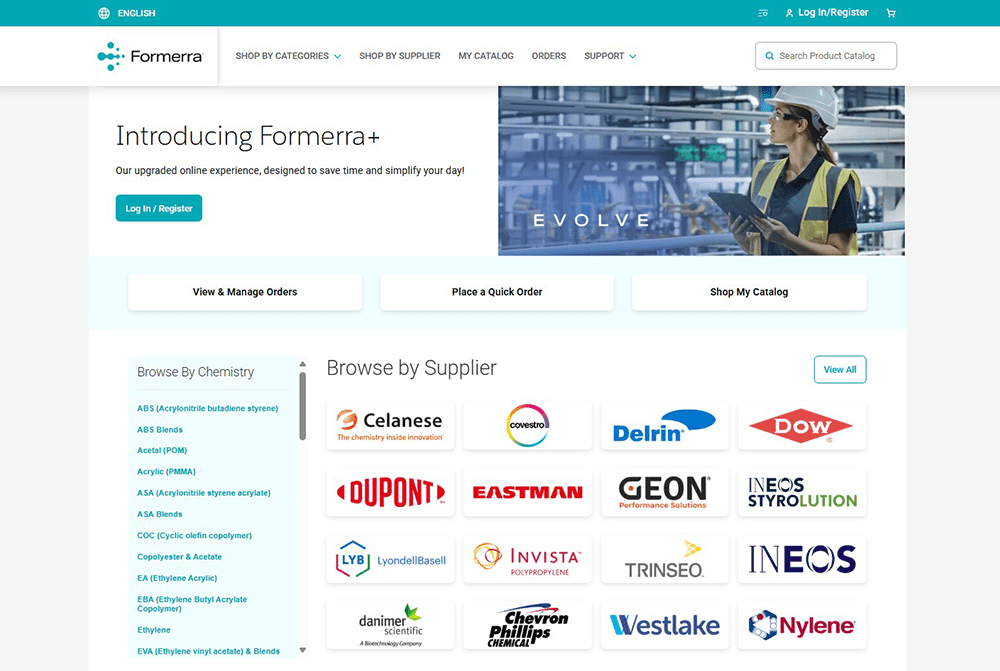Open the DuPont supplier logo
Viewport: 1000px width, 671px height.
pos(390,492)
